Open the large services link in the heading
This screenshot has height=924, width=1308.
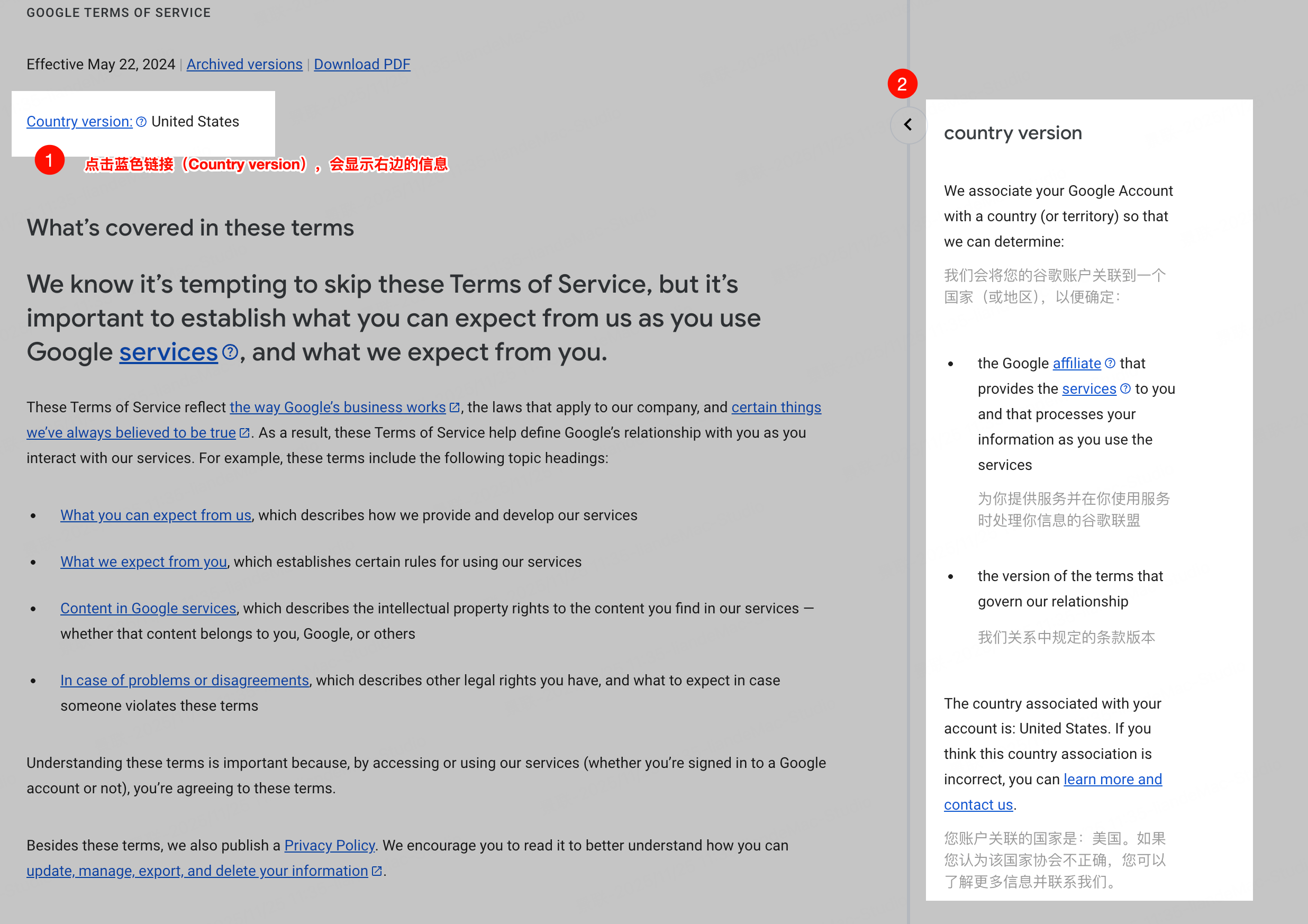point(168,352)
